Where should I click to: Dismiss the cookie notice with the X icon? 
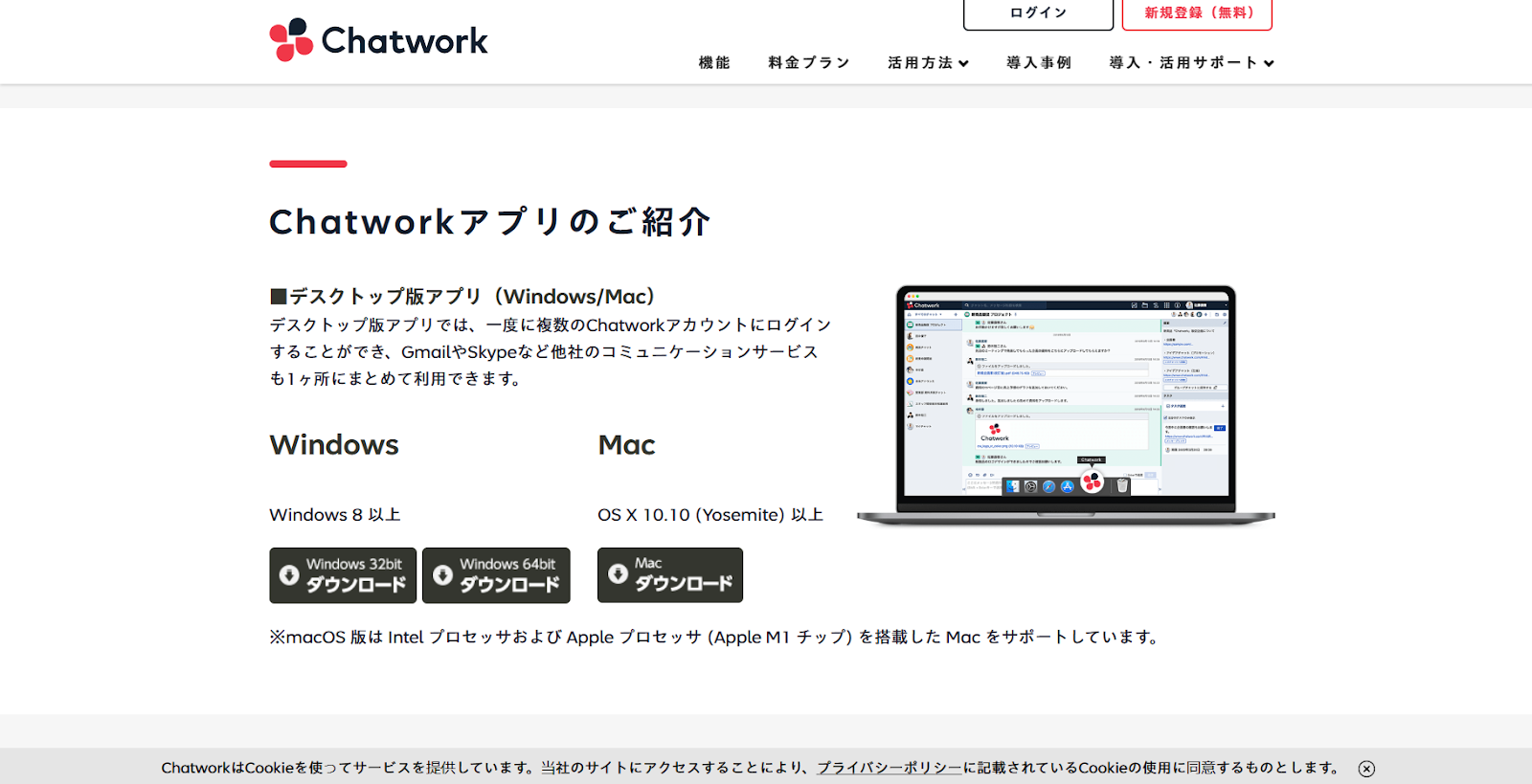[x=1366, y=769]
